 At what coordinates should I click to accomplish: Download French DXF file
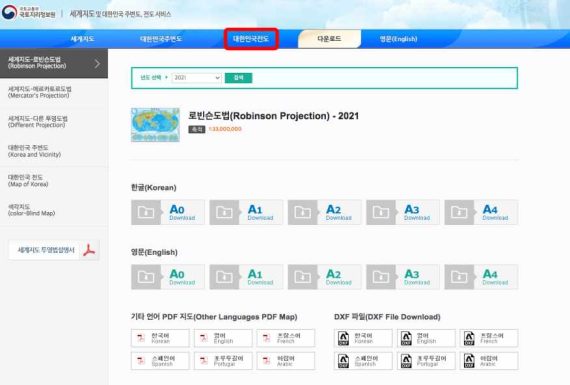tap(489, 338)
